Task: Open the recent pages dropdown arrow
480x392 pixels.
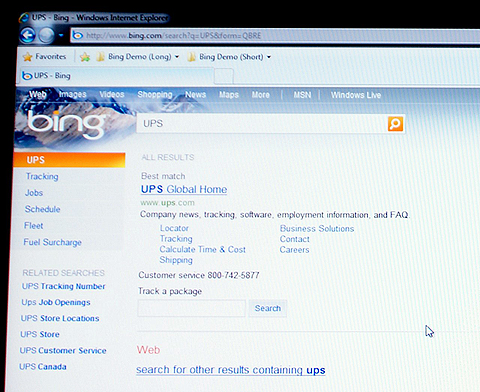Action: [x=61, y=35]
